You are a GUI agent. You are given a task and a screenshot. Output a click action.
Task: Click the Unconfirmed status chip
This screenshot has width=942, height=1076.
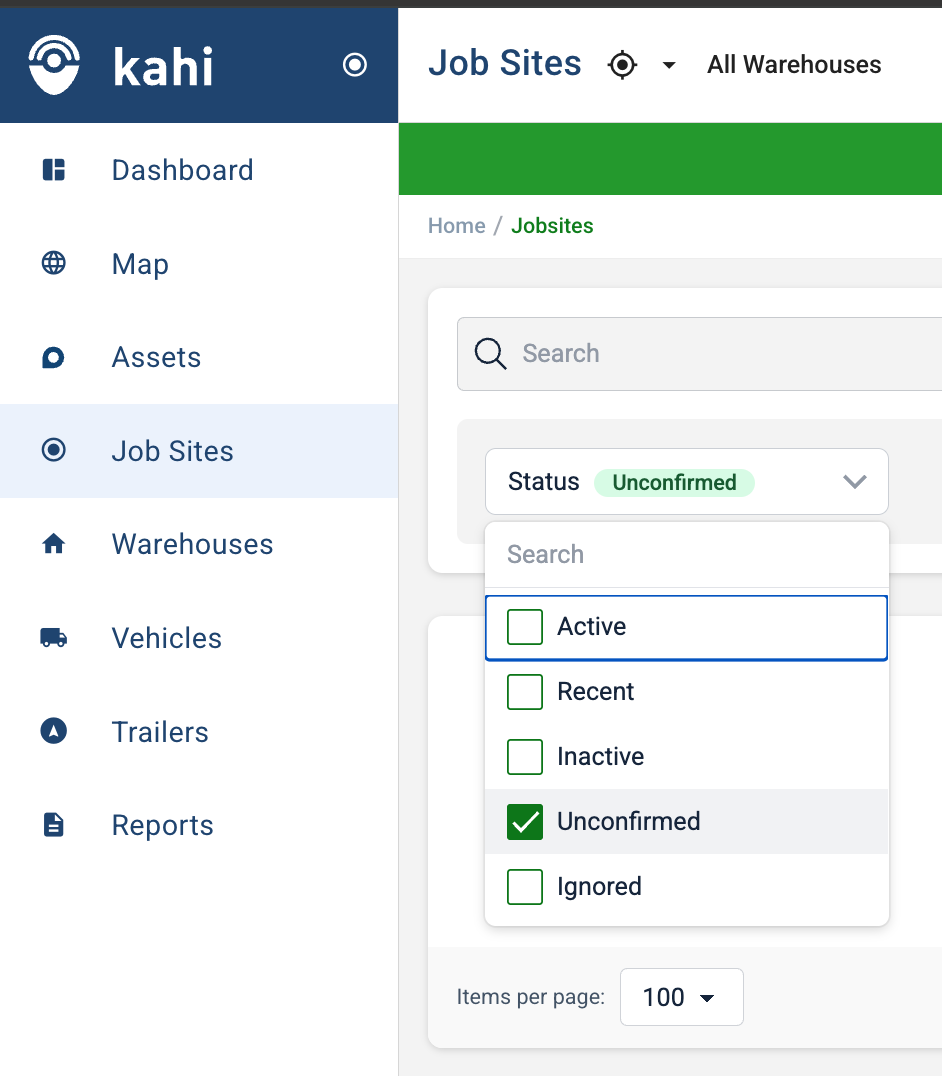(x=674, y=482)
